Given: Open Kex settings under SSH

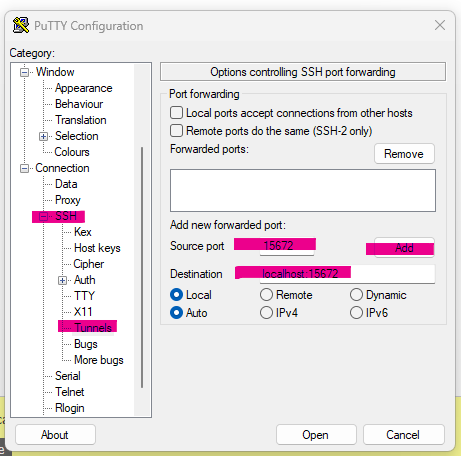Looking at the screenshot, I should pyautogui.click(x=83, y=232).
